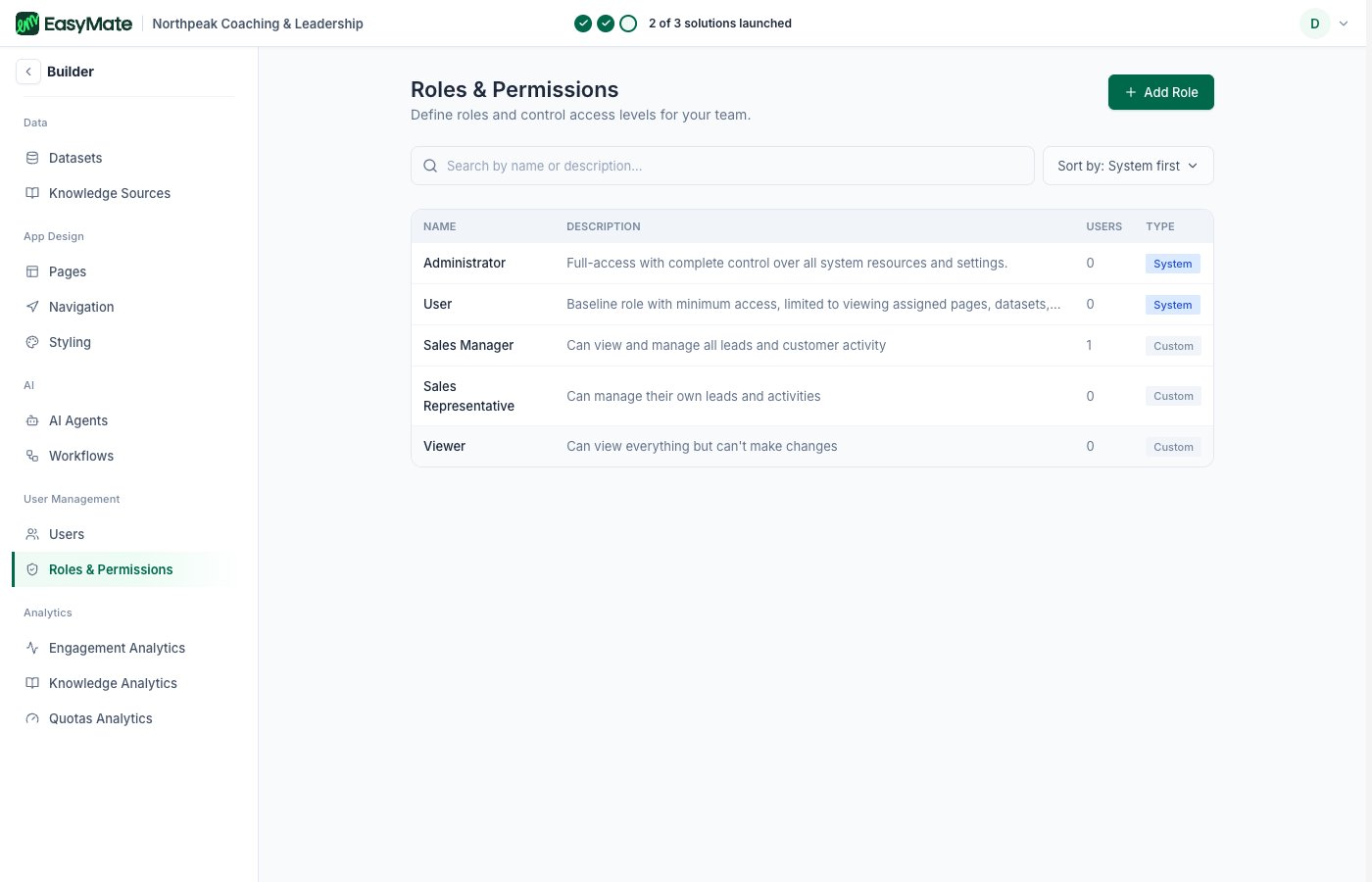Click the Pages layout icon
This screenshot has width=1372, height=882.
tap(32, 271)
